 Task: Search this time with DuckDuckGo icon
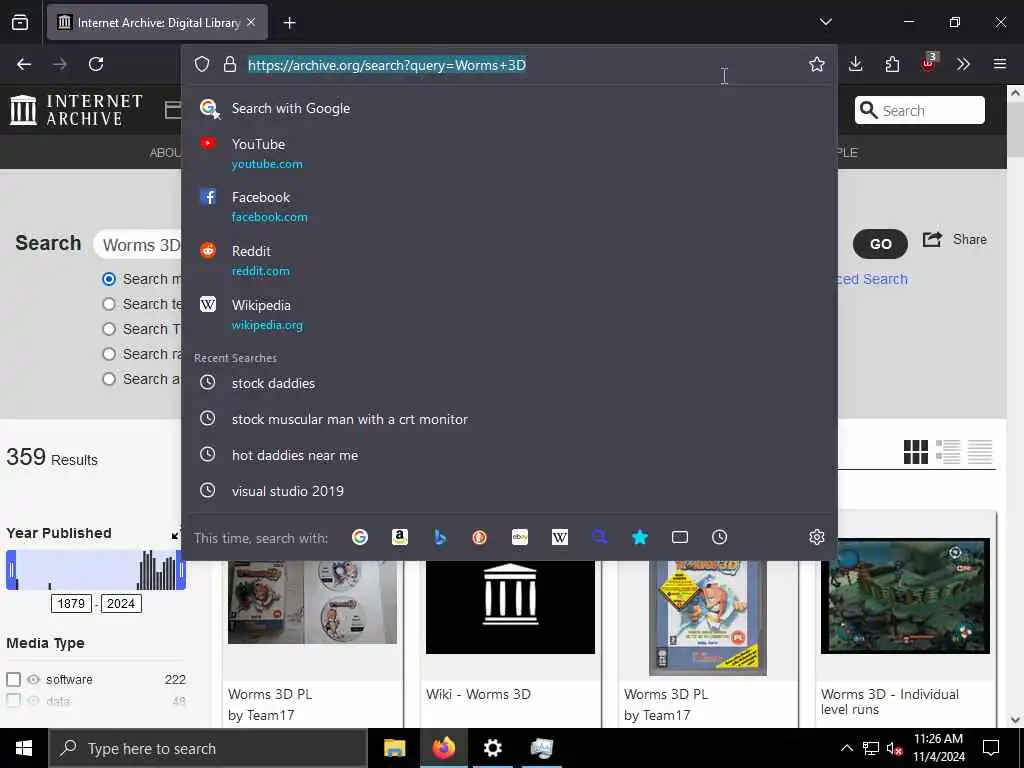pos(479,537)
